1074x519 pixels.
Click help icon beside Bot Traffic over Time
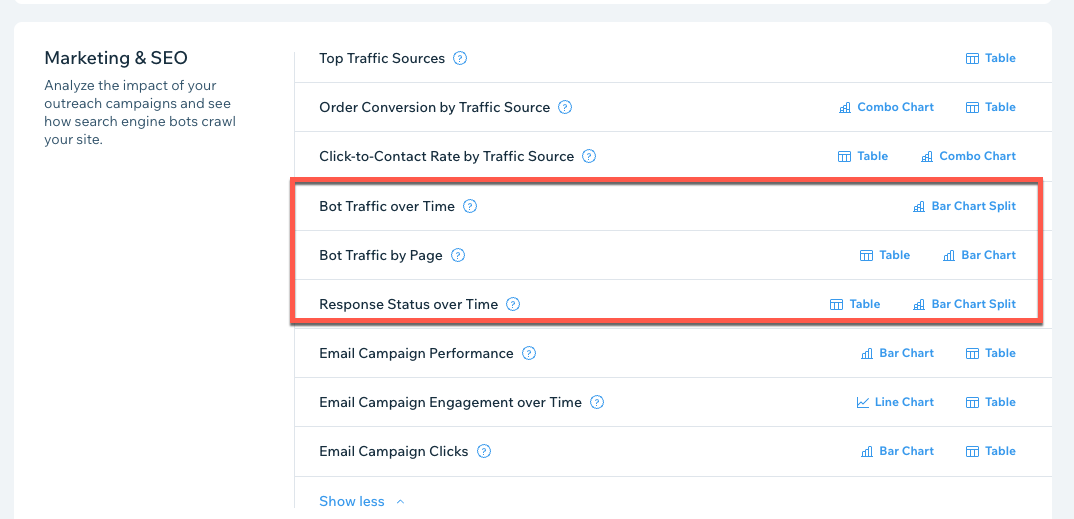470,207
